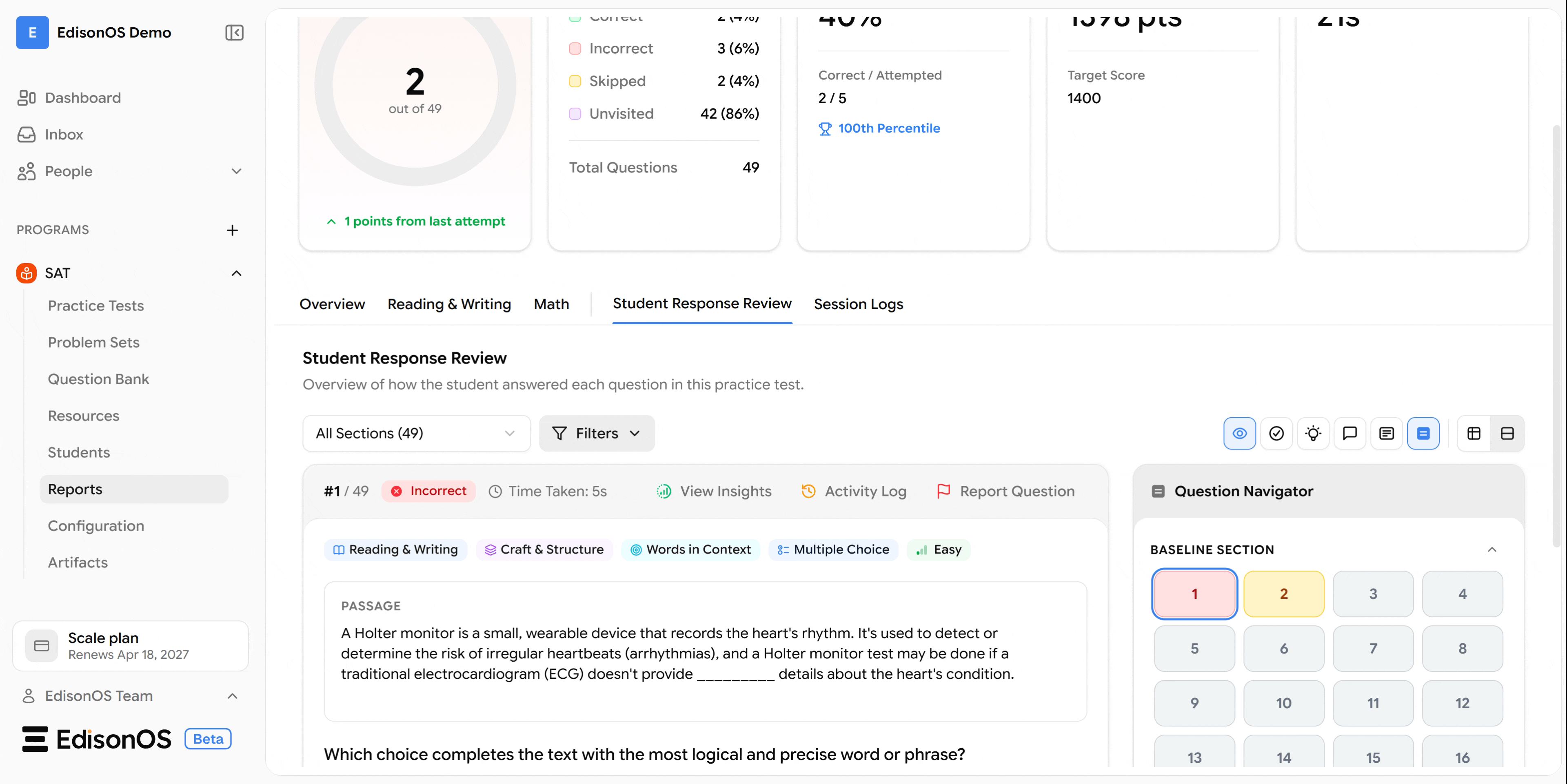1567x784 pixels.
Task: Click the orange SAT program icon
Action: tap(26, 273)
